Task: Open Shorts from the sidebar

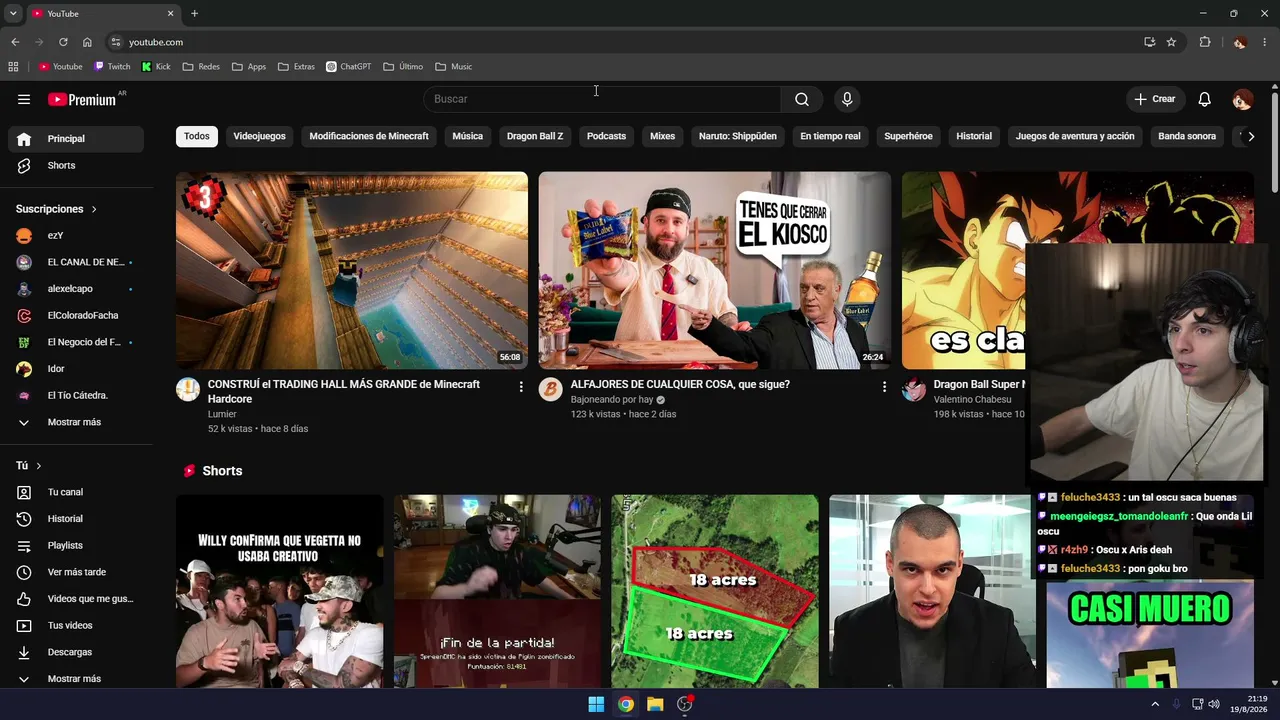Action: 76,166
